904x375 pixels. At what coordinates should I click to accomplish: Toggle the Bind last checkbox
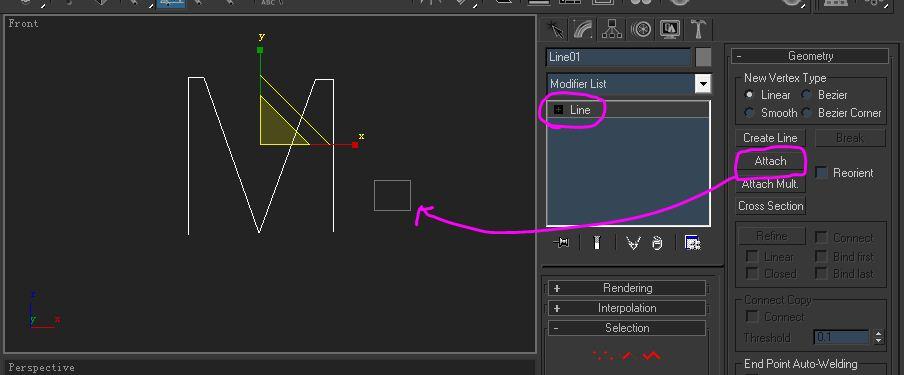(821, 273)
